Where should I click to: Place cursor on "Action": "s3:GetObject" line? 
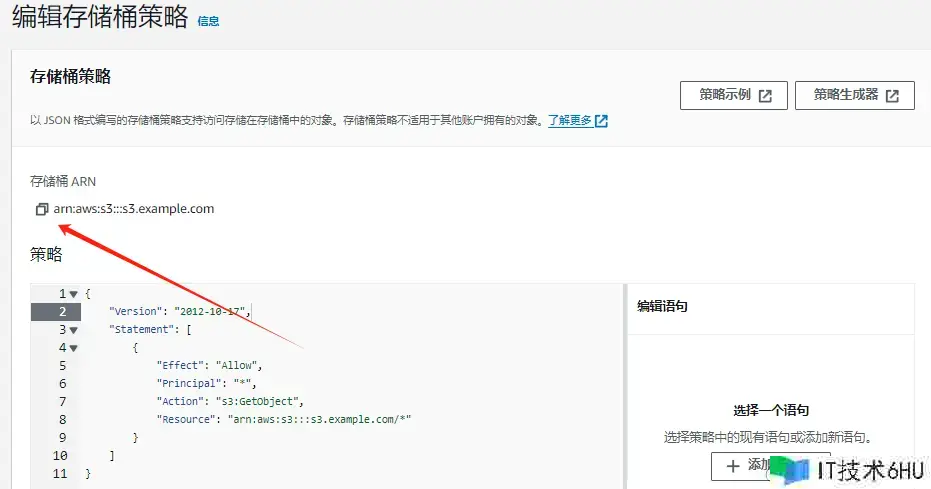click(230, 402)
